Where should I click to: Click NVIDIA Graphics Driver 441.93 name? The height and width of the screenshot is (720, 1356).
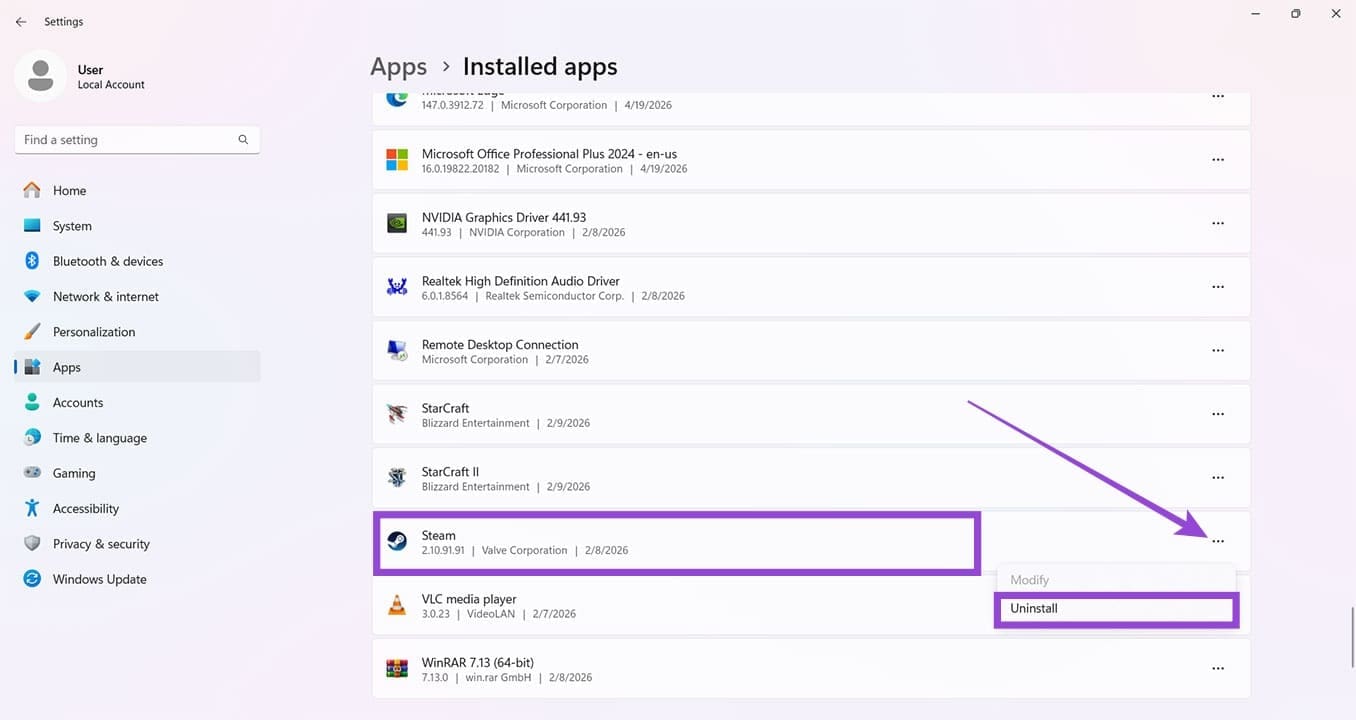tap(504, 217)
